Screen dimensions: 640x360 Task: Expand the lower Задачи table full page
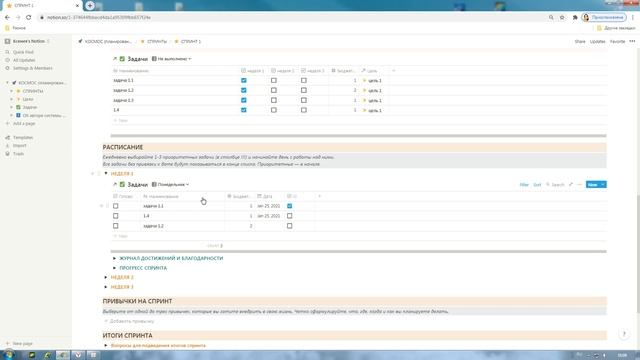[571, 184]
